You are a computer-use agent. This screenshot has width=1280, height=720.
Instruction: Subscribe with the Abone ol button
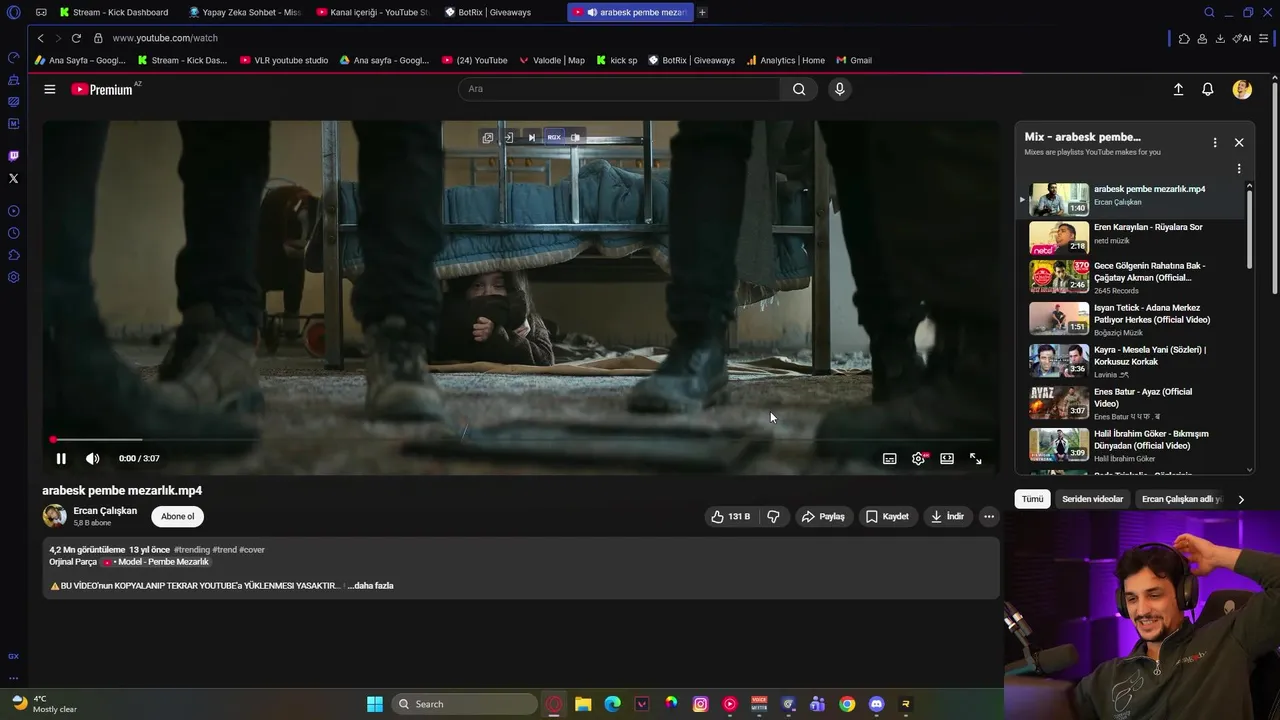click(x=178, y=517)
